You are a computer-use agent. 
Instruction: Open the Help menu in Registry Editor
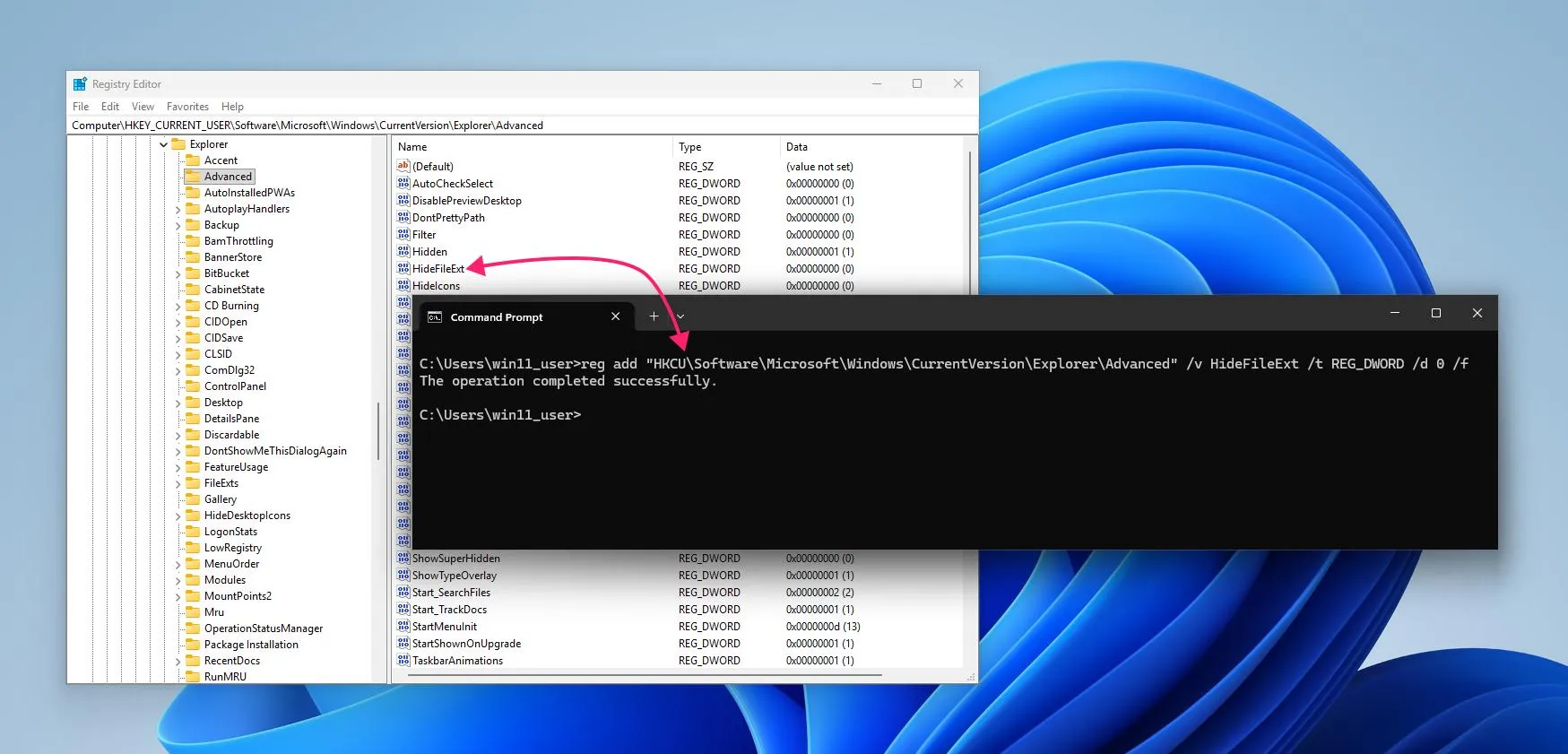[x=232, y=106]
